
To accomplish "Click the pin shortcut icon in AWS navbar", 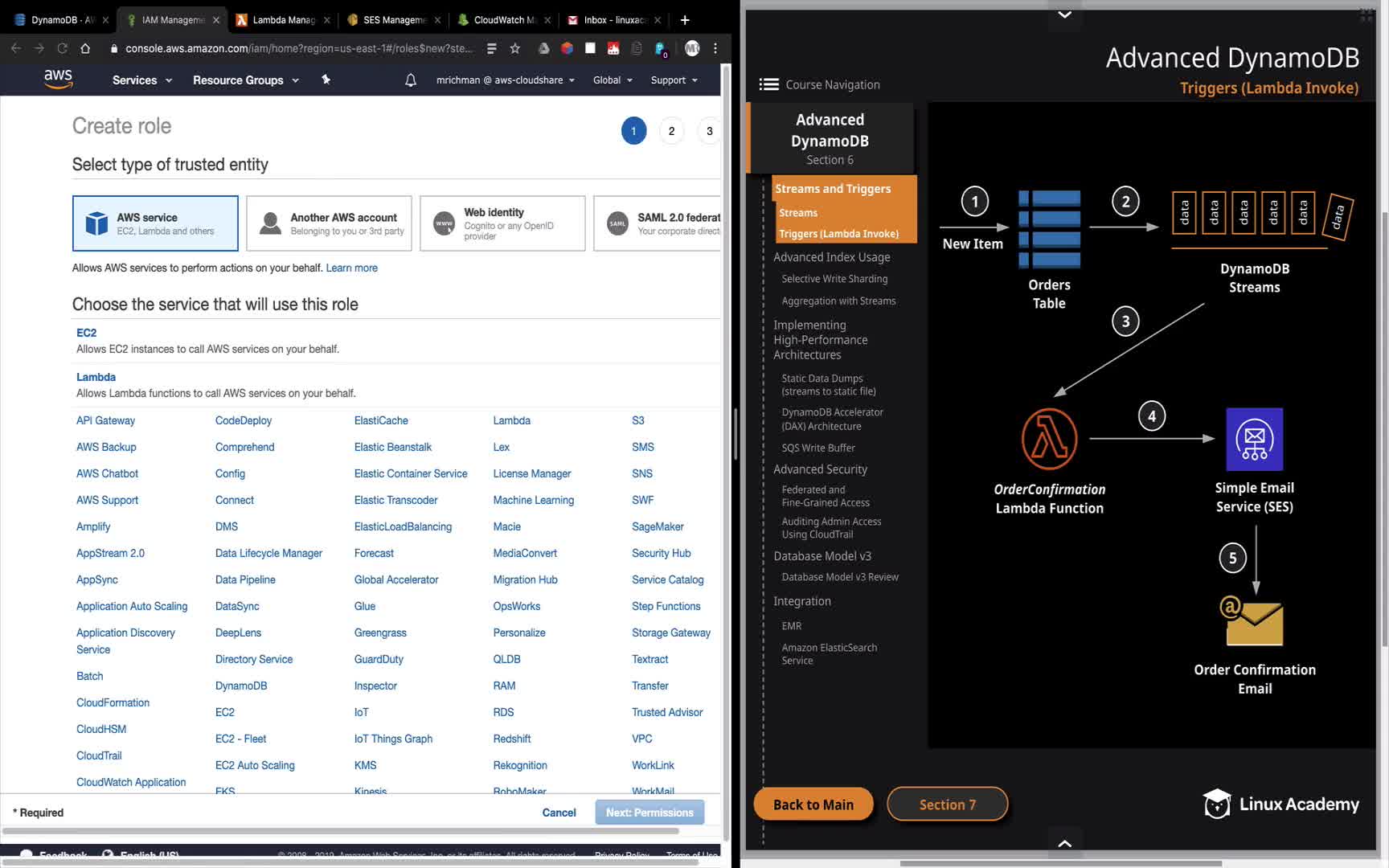I will (x=326, y=80).
